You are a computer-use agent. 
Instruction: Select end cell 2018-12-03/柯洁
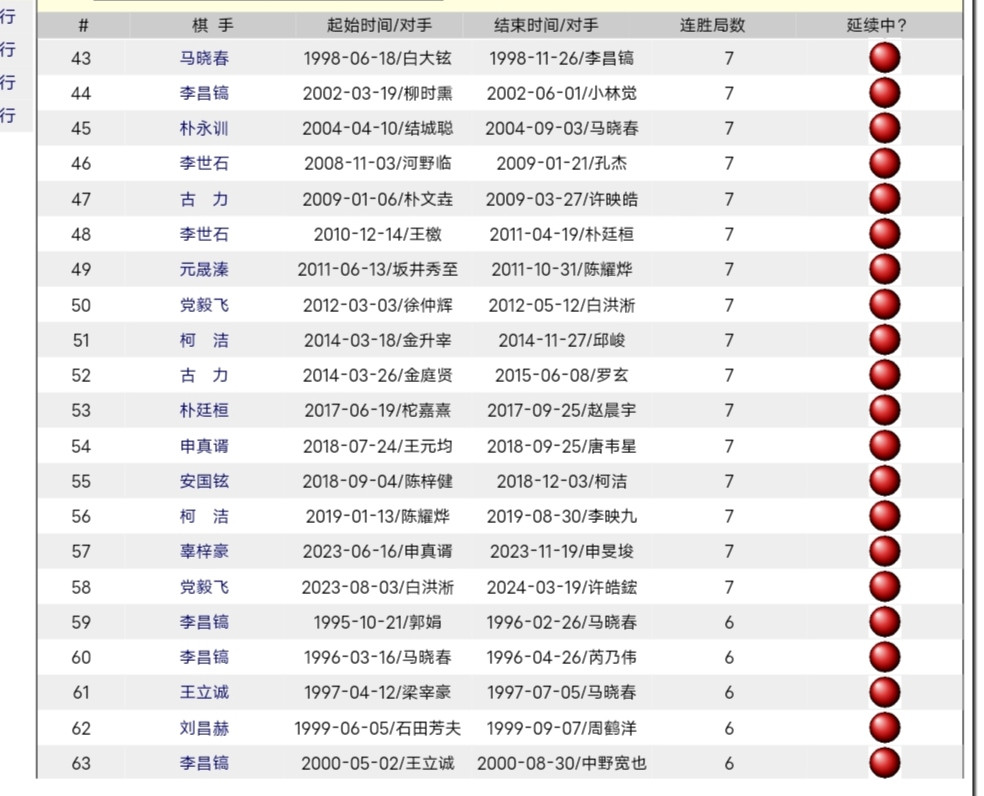tap(562, 481)
